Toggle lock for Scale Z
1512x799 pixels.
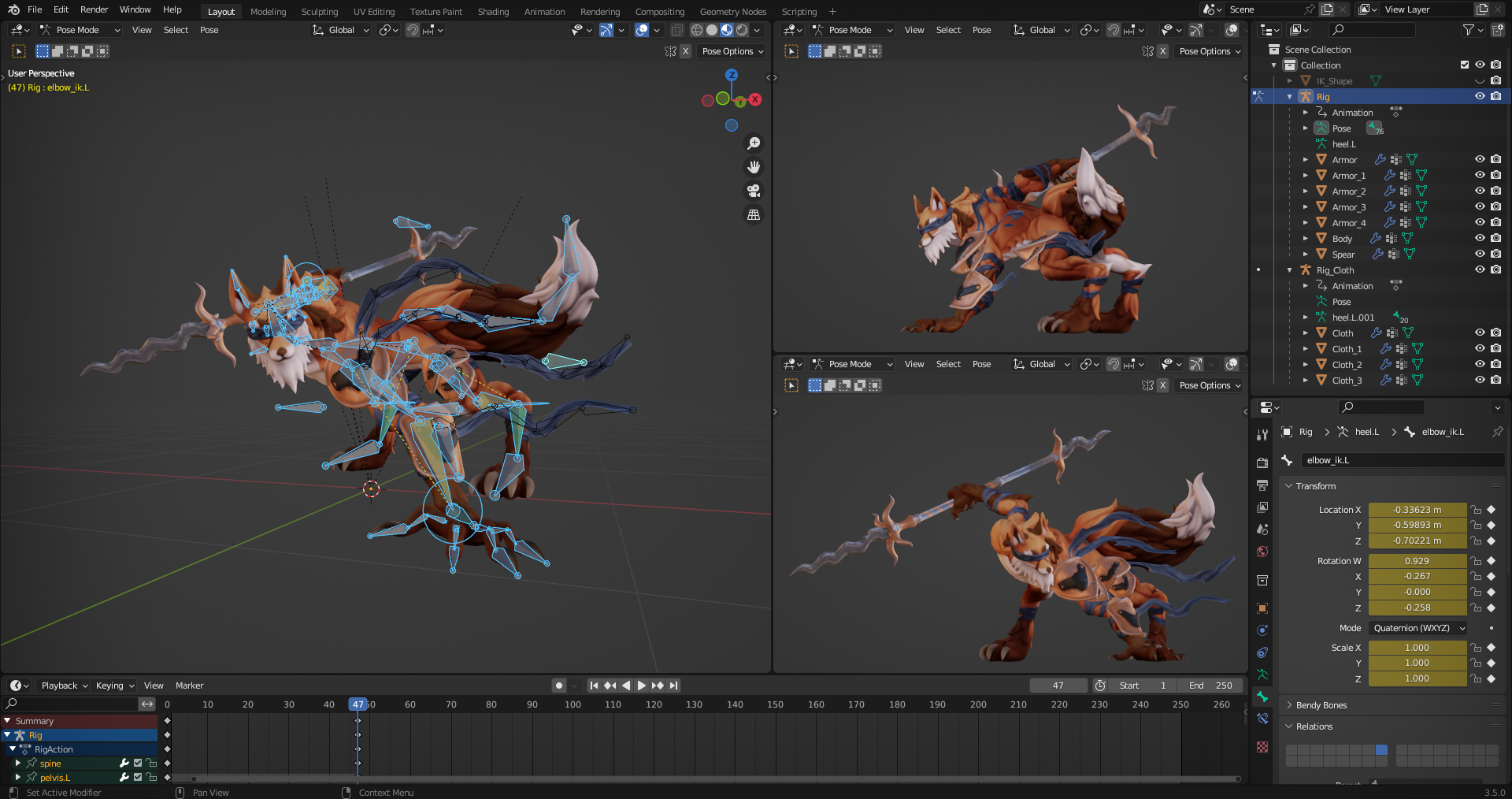click(x=1477, y=678)
